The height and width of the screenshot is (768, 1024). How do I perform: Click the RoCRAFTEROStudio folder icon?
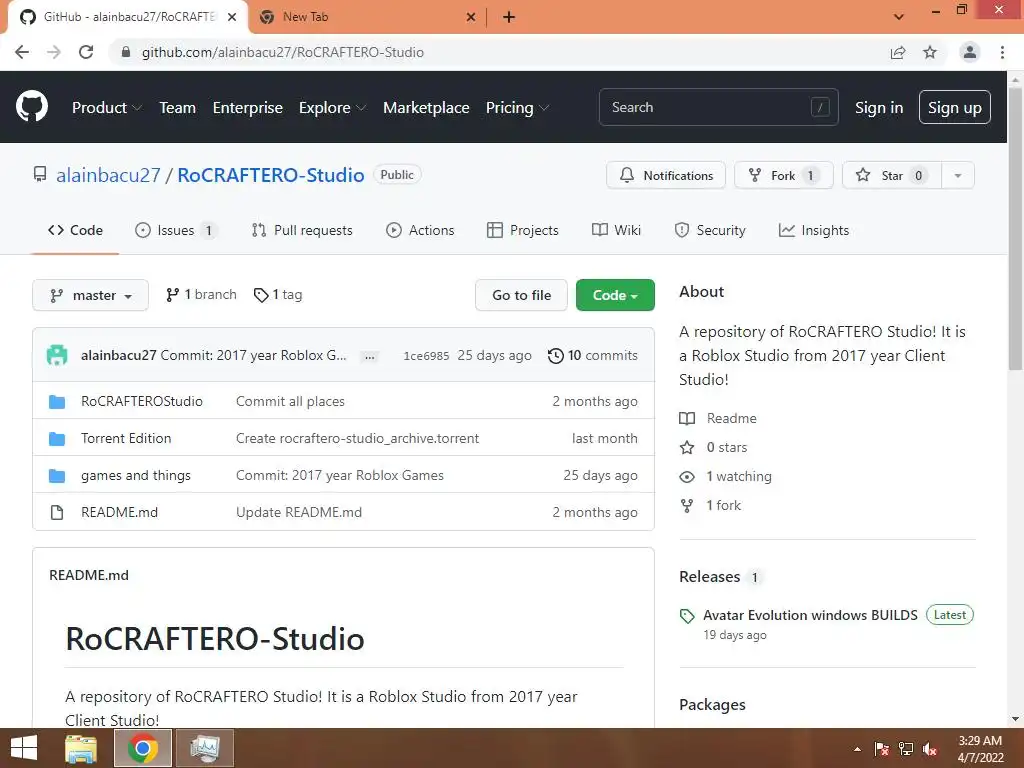57,402
